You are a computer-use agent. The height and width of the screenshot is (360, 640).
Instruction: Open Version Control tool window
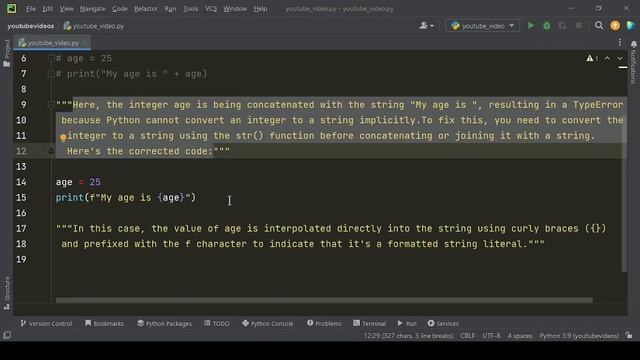tap(46, 323)
